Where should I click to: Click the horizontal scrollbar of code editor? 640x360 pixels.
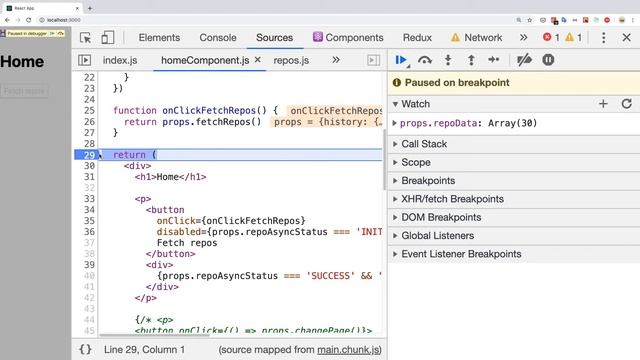154,336
